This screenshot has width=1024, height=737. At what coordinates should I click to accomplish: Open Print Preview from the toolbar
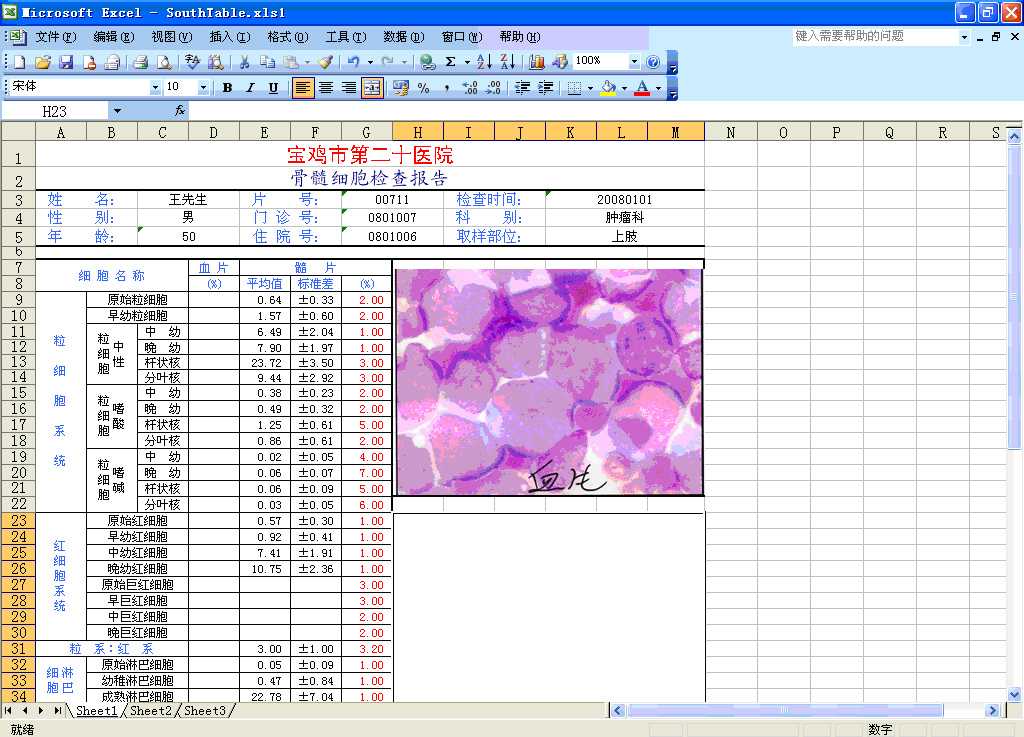pyautogui.click(x=165, y=62)
